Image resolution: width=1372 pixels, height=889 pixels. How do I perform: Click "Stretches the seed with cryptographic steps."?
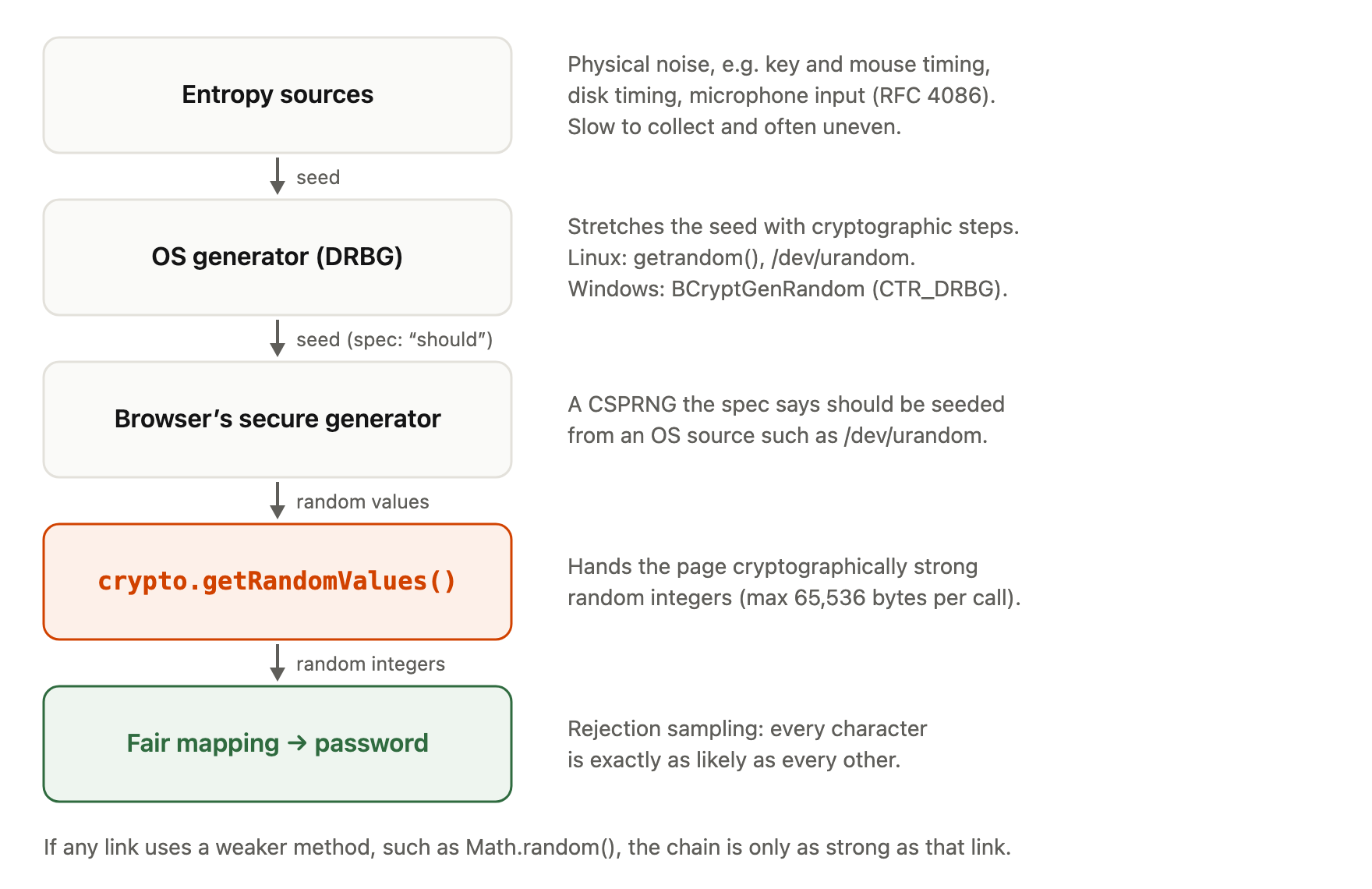point(794,227)
